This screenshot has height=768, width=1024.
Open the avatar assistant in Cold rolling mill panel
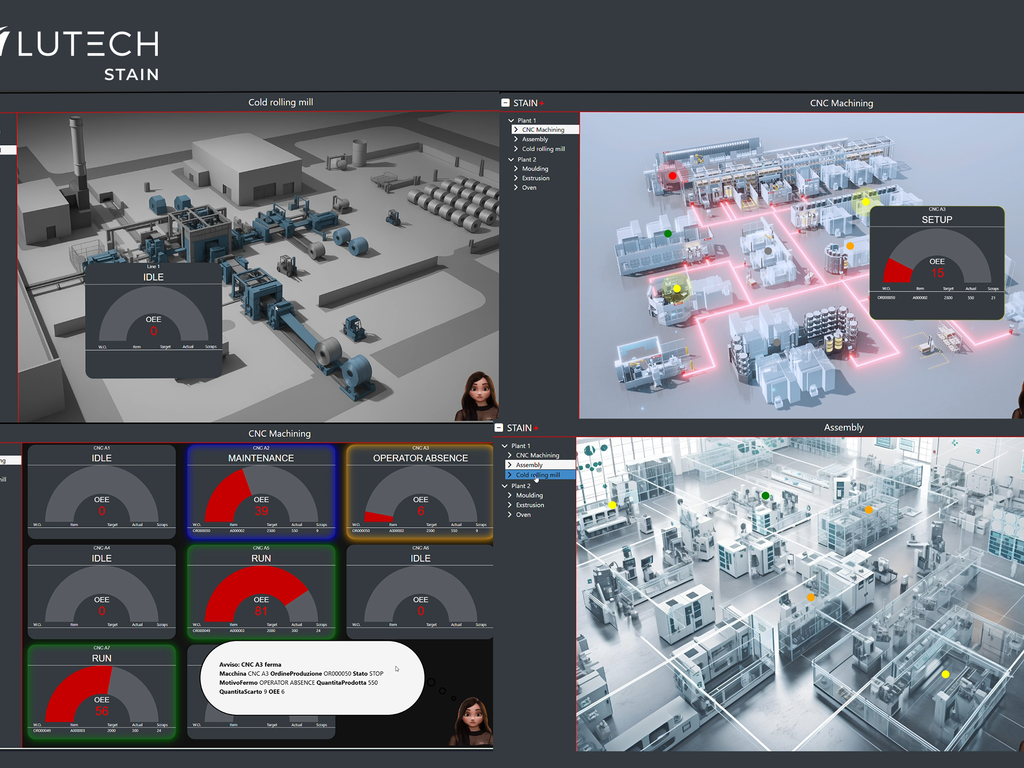(x=478, y=395)
